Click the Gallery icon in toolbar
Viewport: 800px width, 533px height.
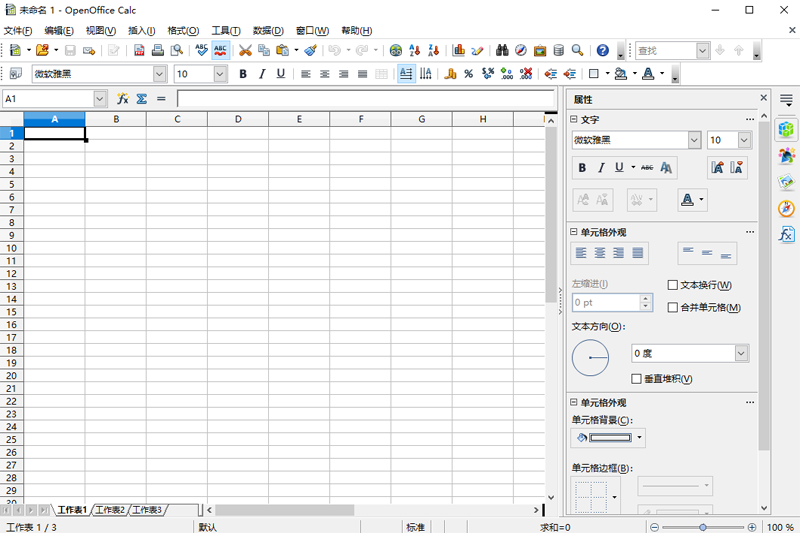pos(540,50)
